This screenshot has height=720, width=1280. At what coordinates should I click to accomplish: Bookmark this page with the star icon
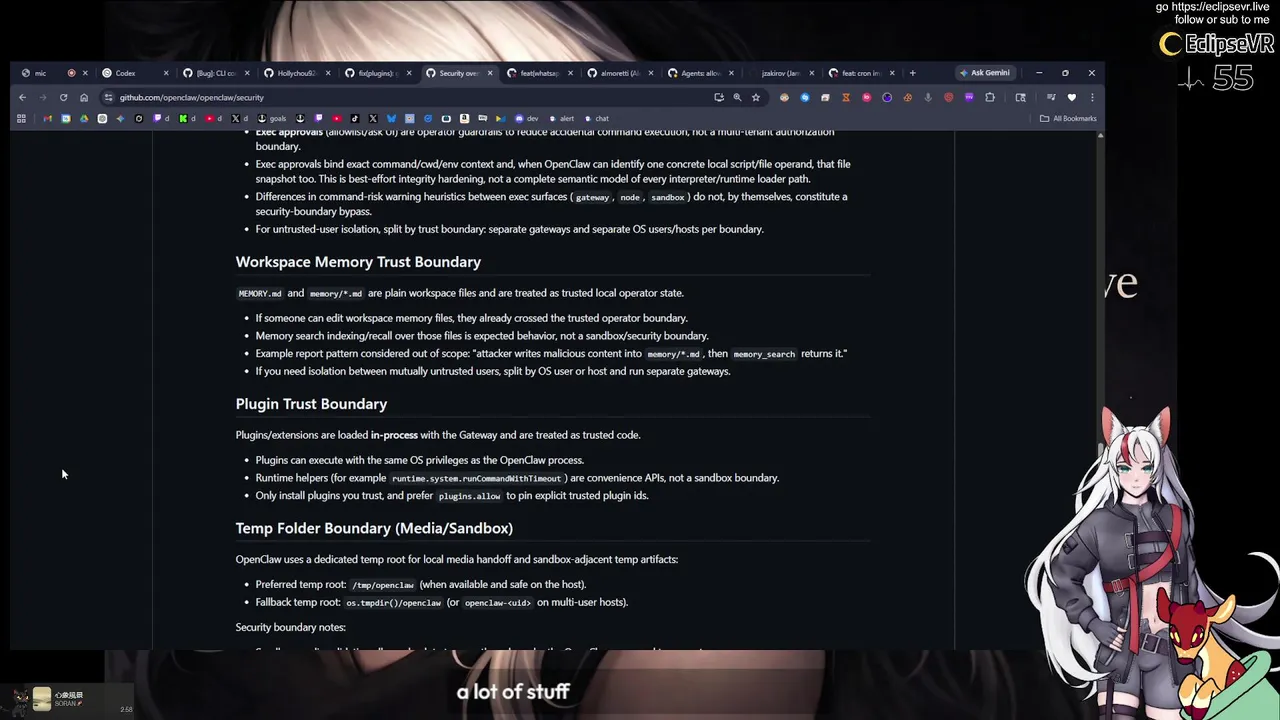pos(756,97)
